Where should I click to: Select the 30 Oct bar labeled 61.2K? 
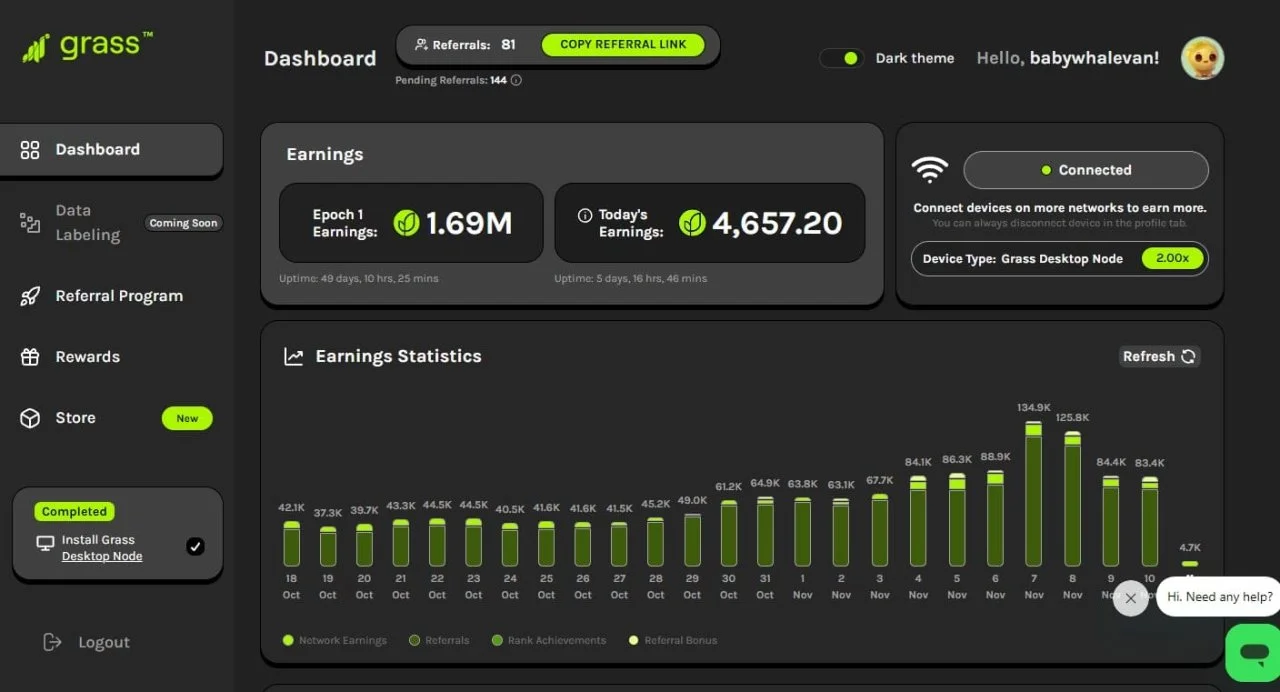point(729,534)
